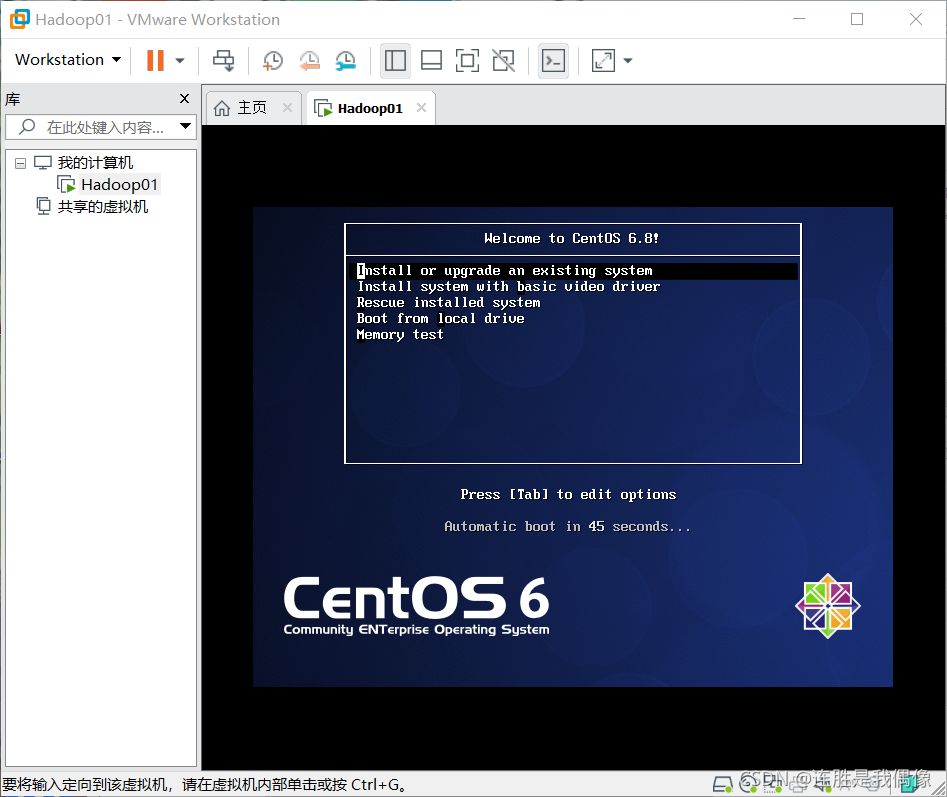This screenshot has height=797, width=947.
Task: Close the 主页 tab
Action: tap(287, 107)
